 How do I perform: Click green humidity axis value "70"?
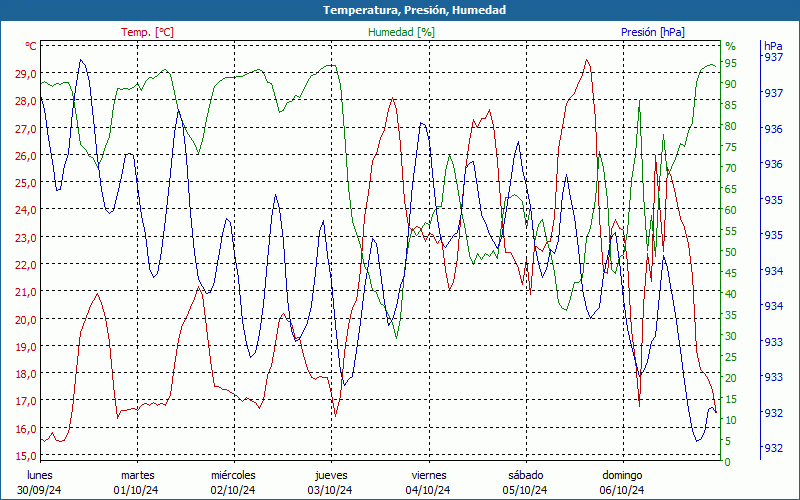click(731, 168)
